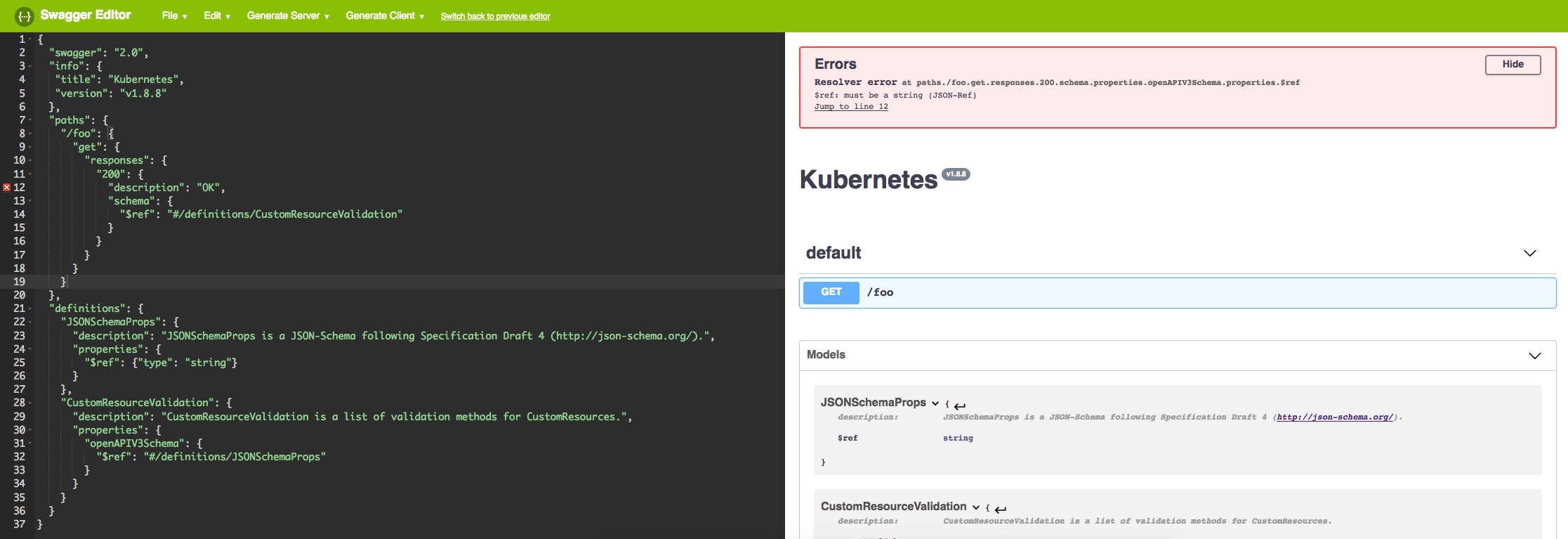Viewport: 1568px width, 539px height.
Task: Click the "$ref: must be a string" error message
Action: (895, 96)
